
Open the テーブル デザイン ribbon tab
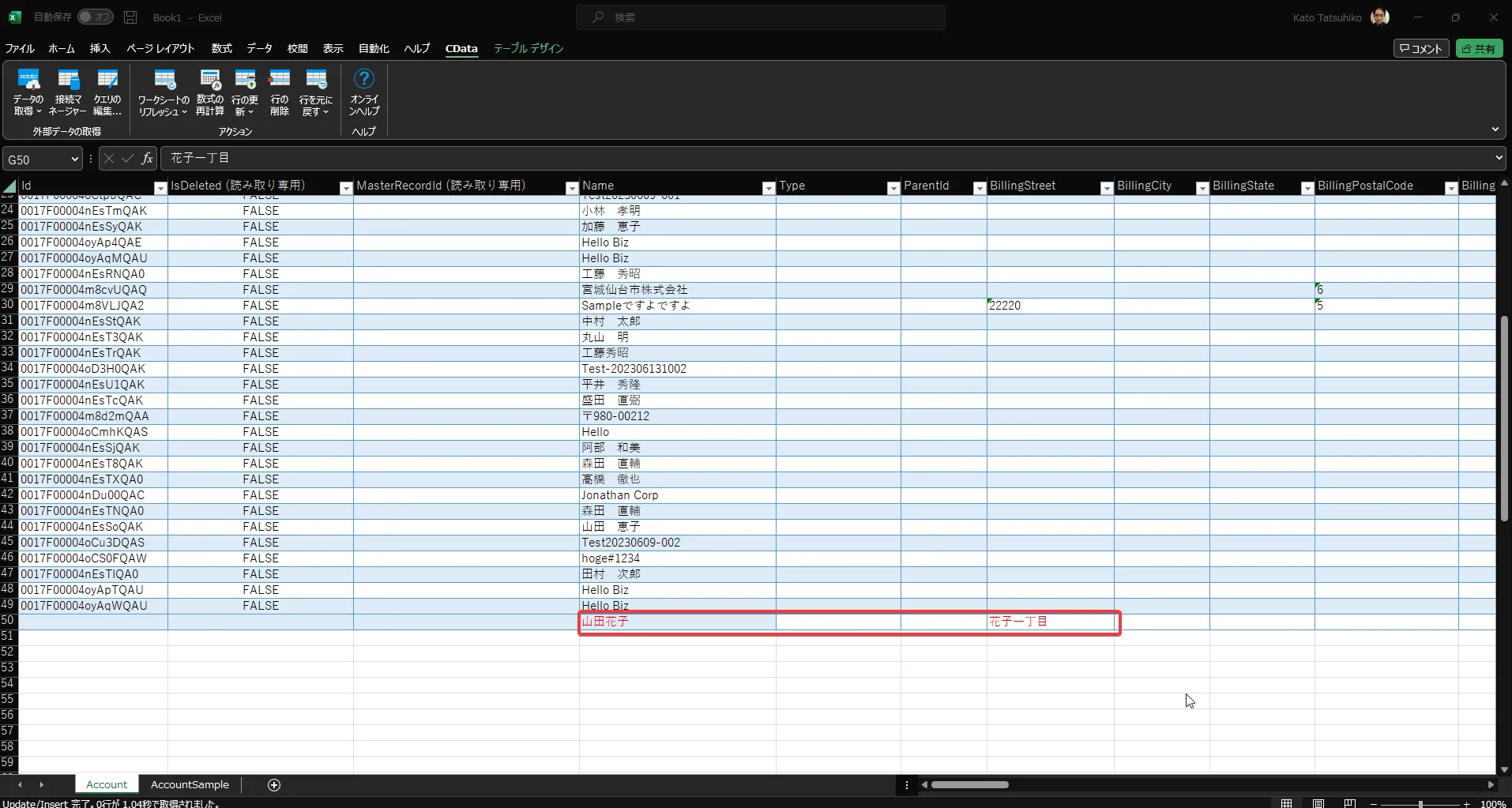pyautogui.click(x=528, y=48)
